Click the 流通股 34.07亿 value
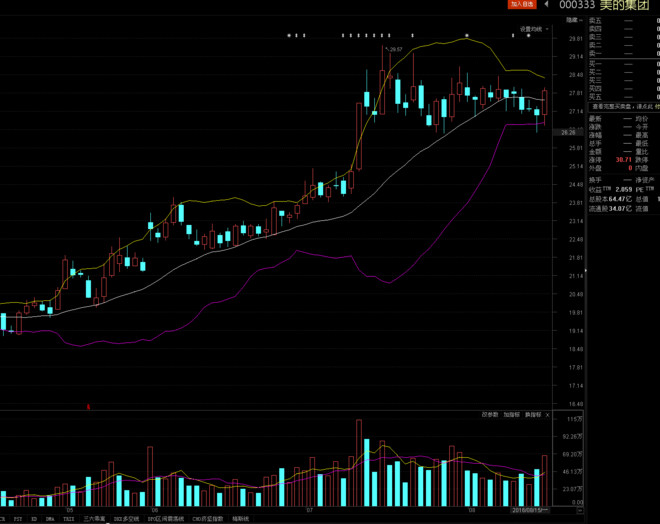 coord(620,208)
